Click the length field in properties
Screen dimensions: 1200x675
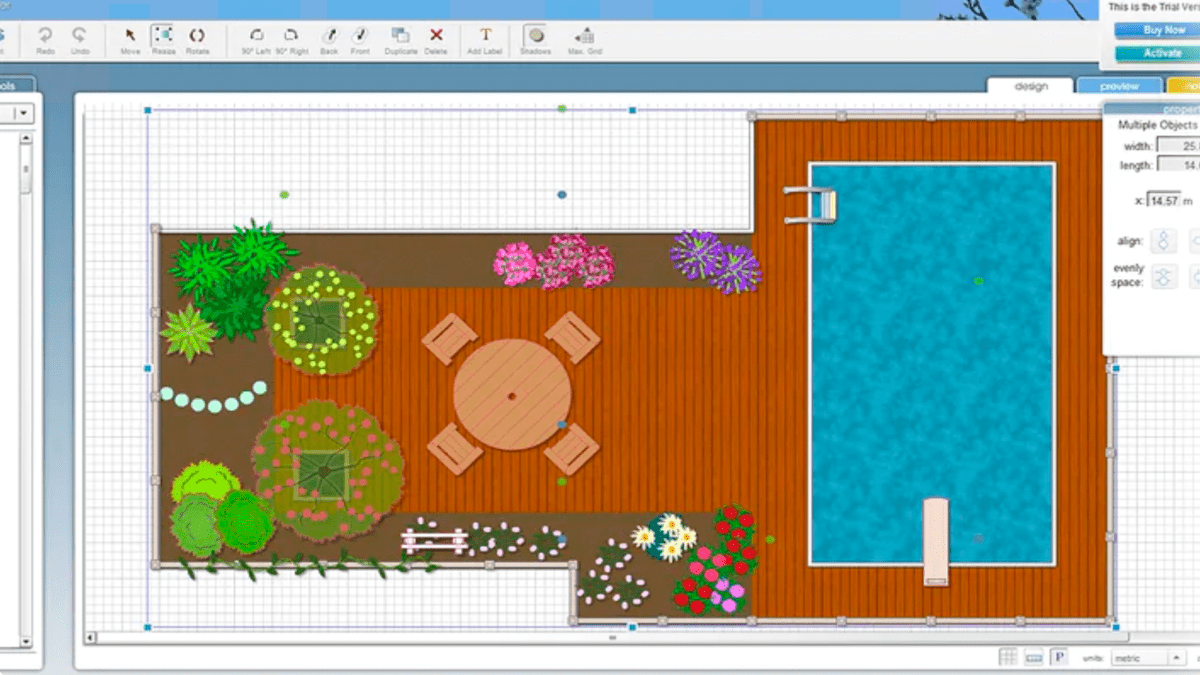click(x=1178, y=165)
